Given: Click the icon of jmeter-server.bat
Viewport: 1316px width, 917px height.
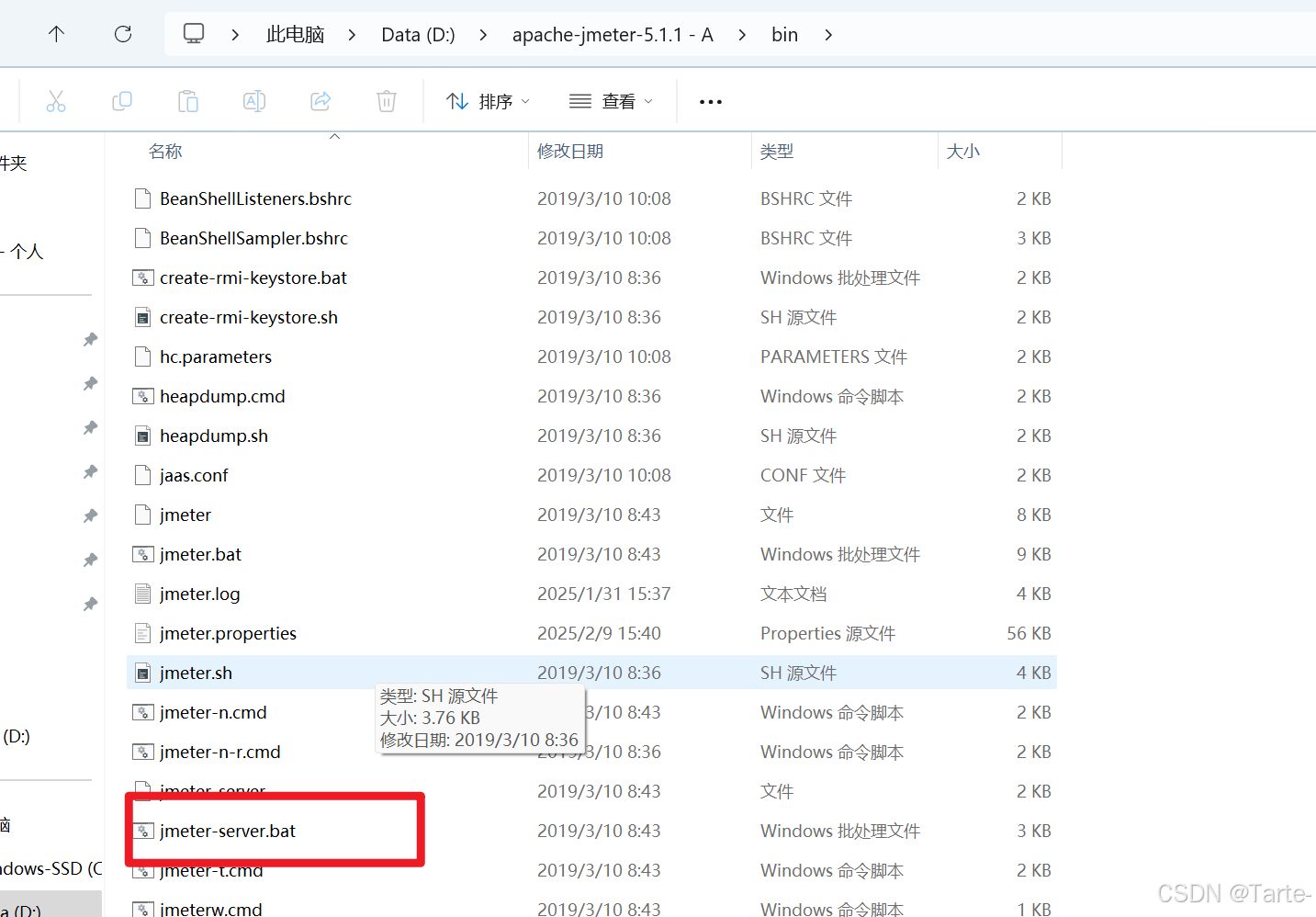Looking at the screenshot, I should pos(142,831).
